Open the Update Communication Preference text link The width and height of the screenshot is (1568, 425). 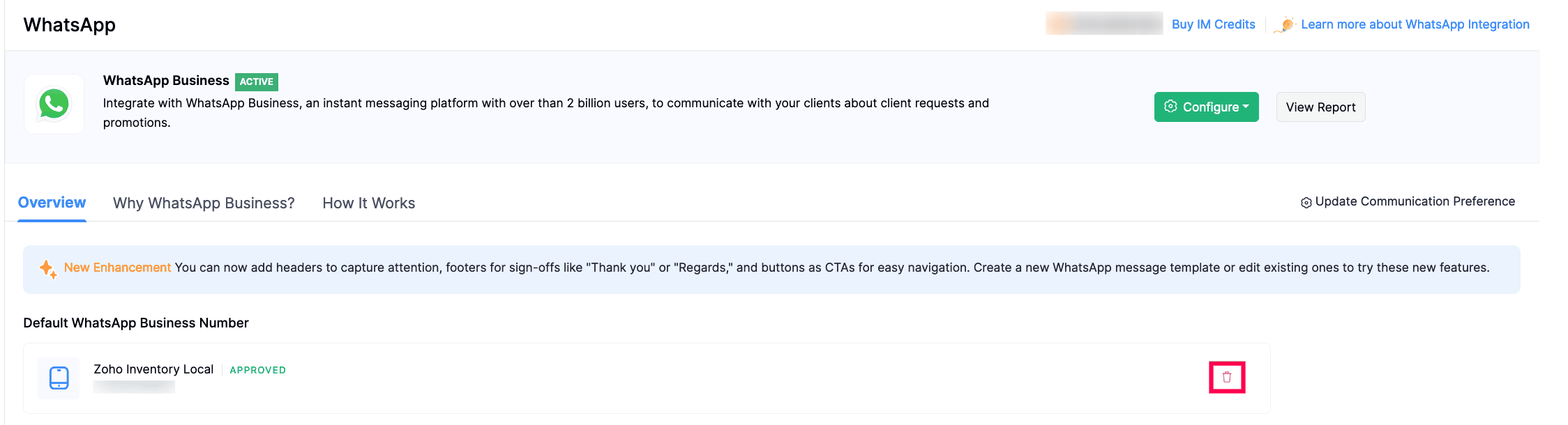pos(1415,201)
